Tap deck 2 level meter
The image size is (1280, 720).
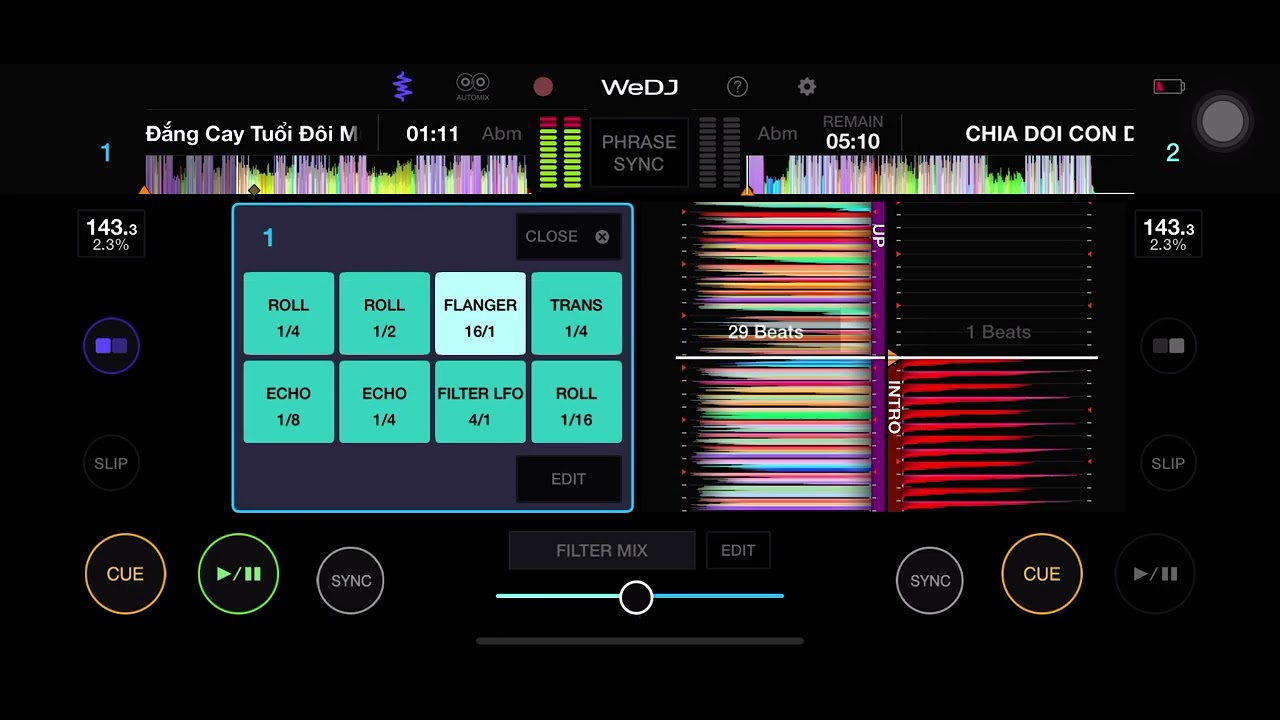click(x=719, y=152)
